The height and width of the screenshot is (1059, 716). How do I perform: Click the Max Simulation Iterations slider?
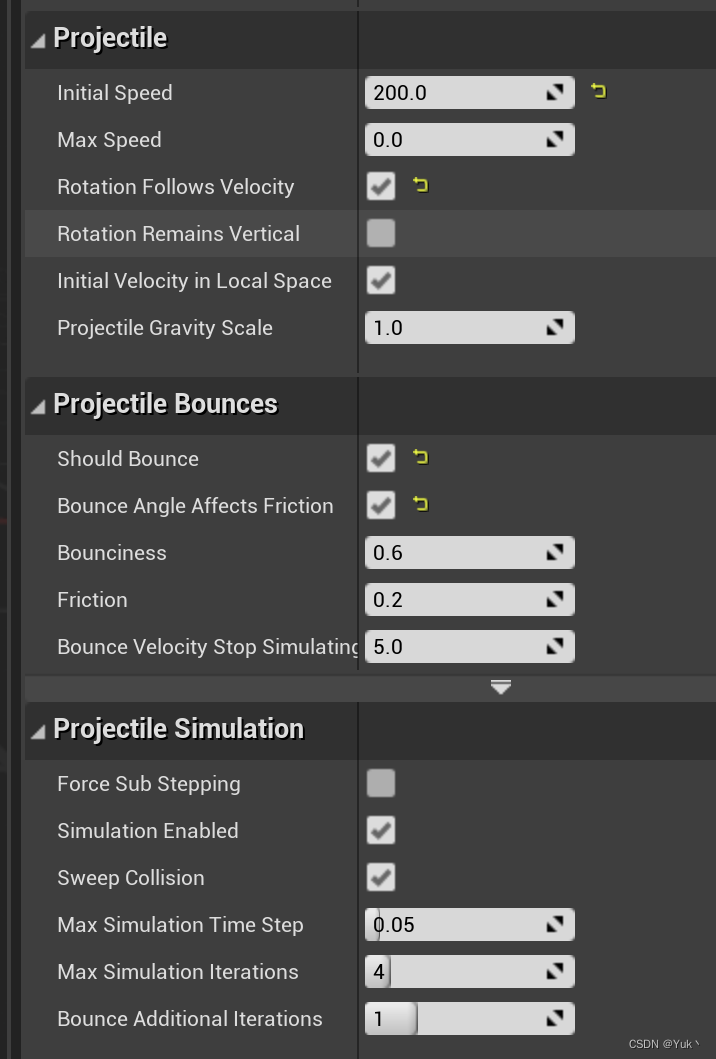point(460,971)
